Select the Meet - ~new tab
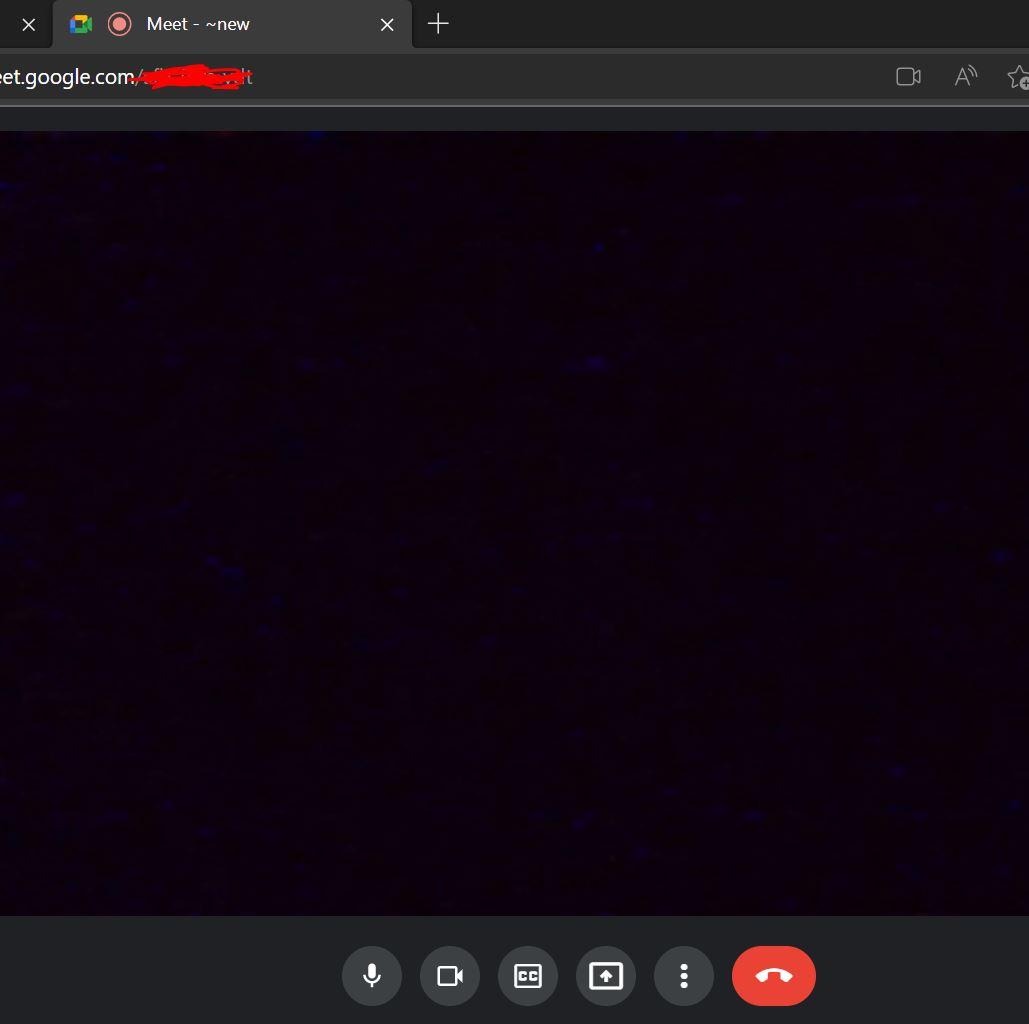 pos(232,24)
